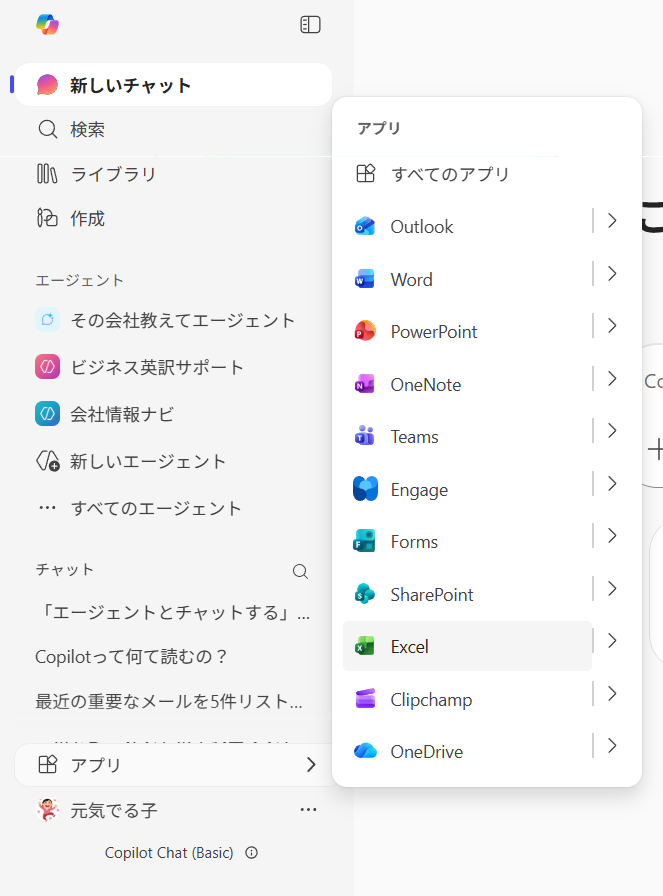The image size is (663, 896).
Task: Open the ビジネス英訳サポート agent
Action: [x=157, y=367]
